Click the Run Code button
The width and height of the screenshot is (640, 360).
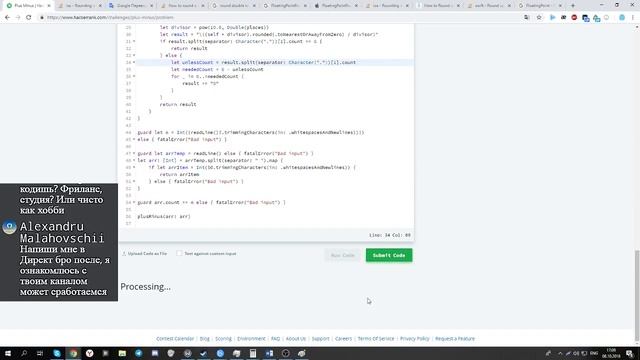342,255
